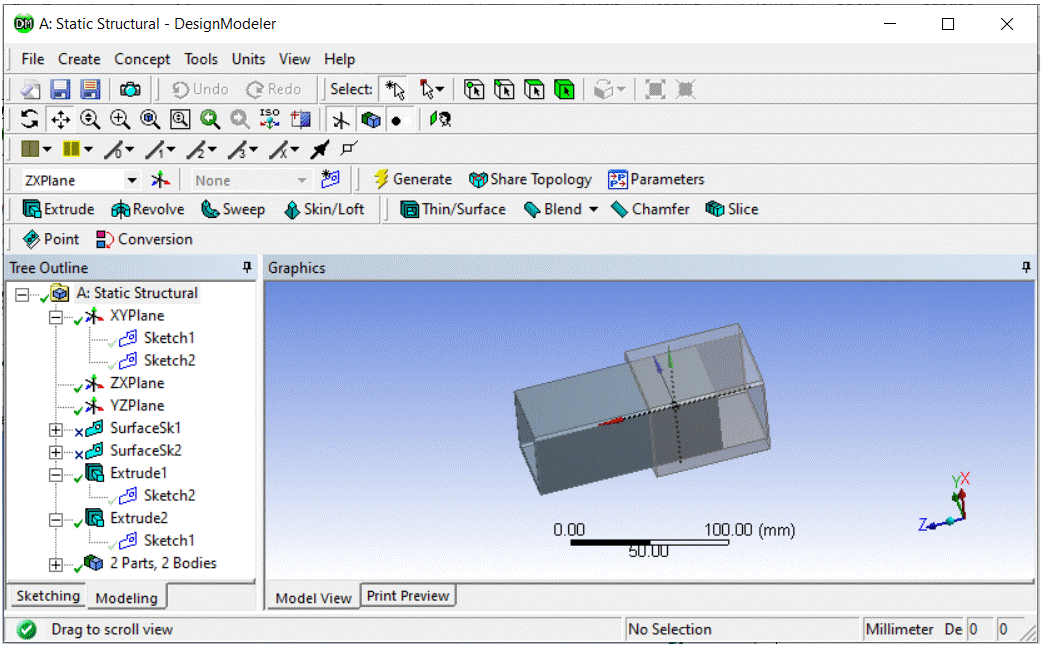Screen dimensions: 1042x645
Task: Click the Point feature icon
Action: click(31, 239)
